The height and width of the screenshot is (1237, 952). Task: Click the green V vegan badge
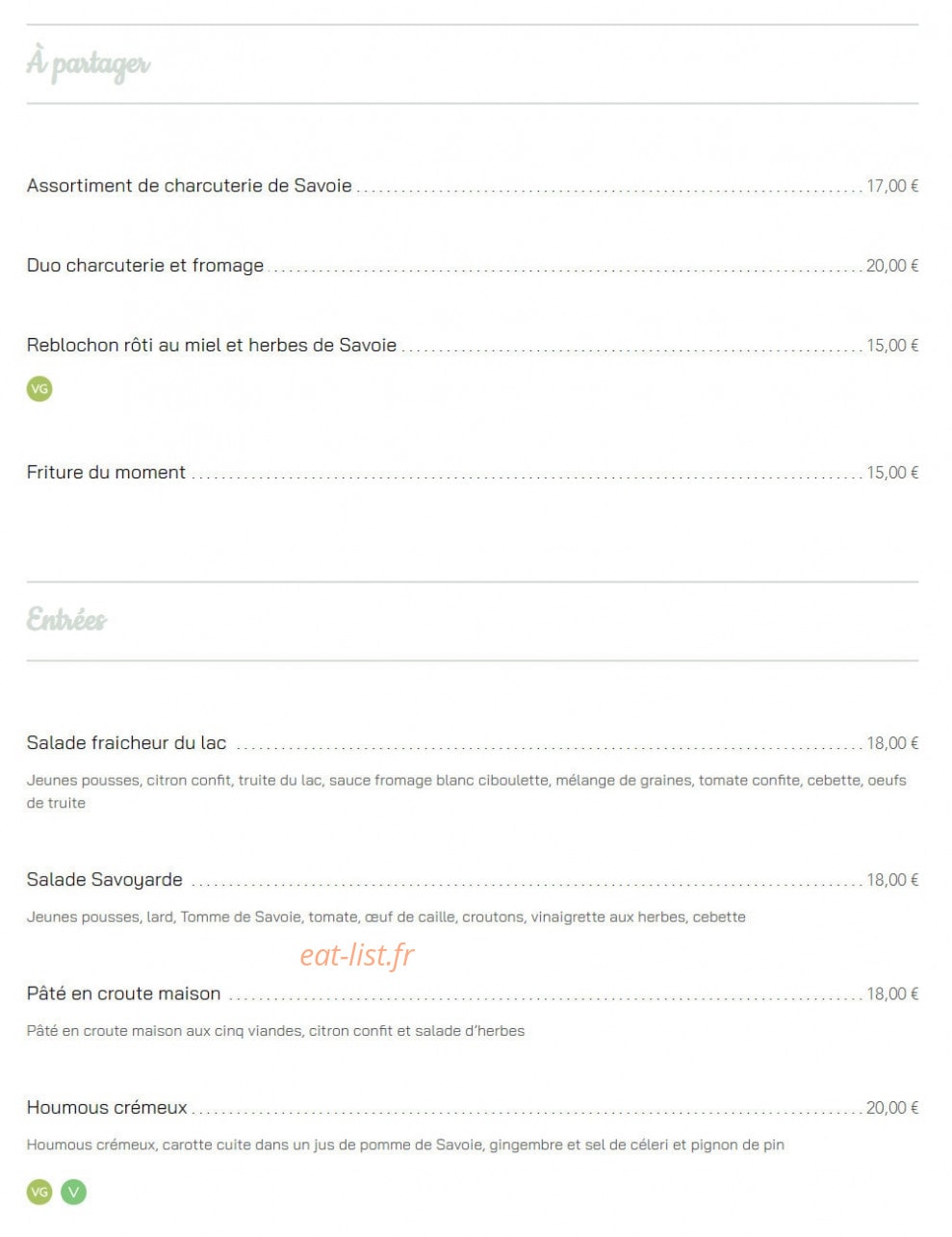click(x=74, y=1192)
